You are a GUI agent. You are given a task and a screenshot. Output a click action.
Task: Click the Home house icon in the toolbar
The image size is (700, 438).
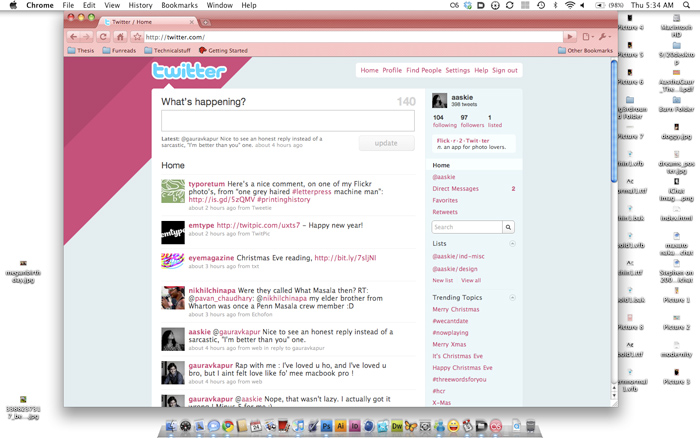point(120,37)
